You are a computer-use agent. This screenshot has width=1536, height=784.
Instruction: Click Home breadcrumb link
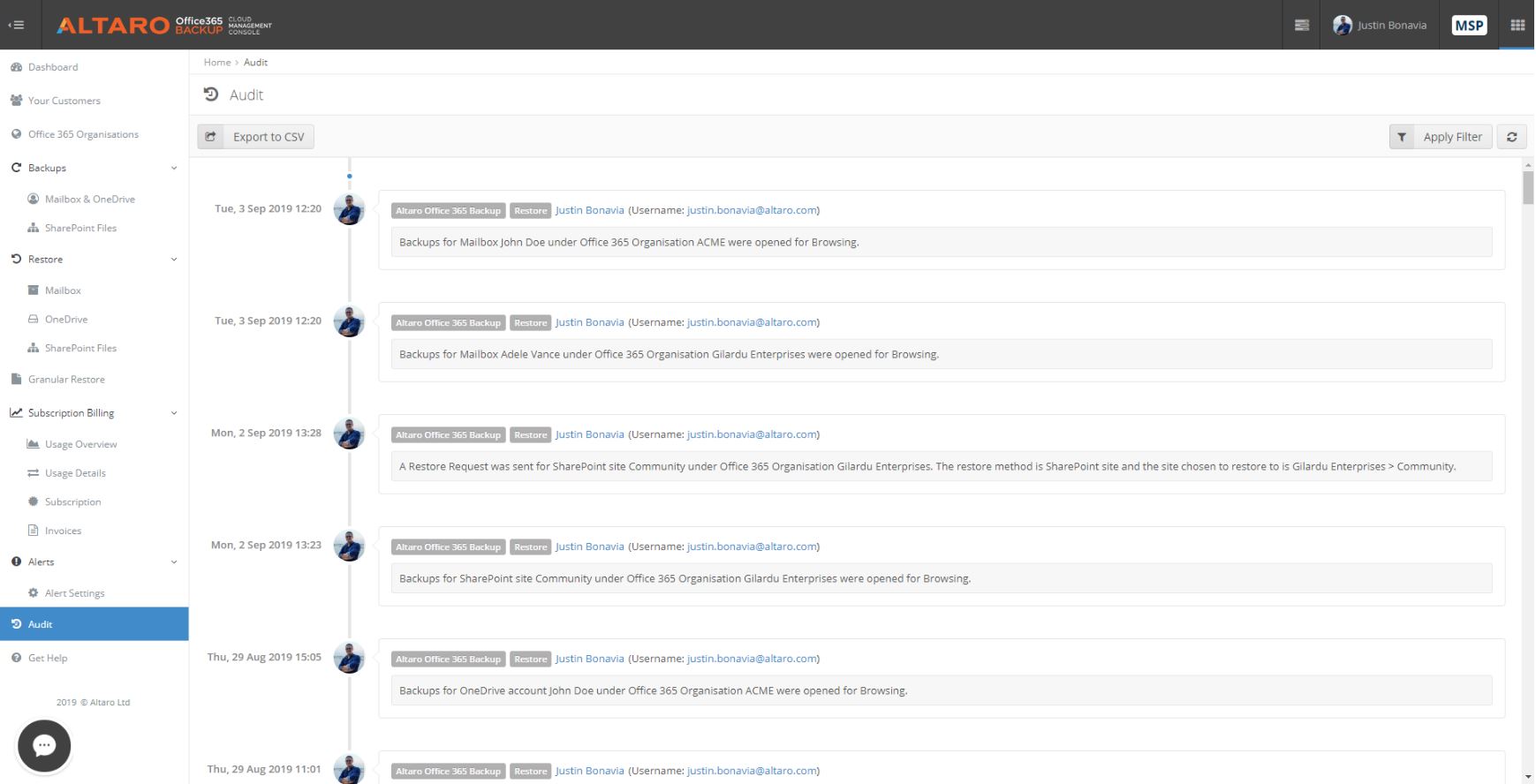tap(217, 63)
